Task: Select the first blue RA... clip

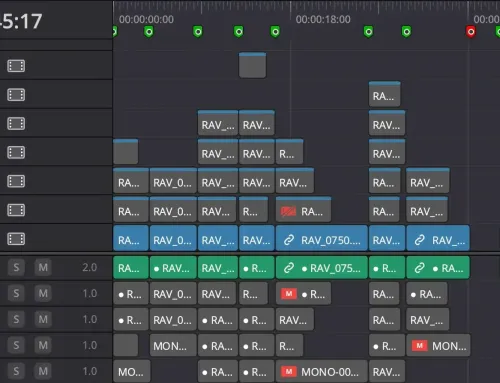Action: click(131, 238)
